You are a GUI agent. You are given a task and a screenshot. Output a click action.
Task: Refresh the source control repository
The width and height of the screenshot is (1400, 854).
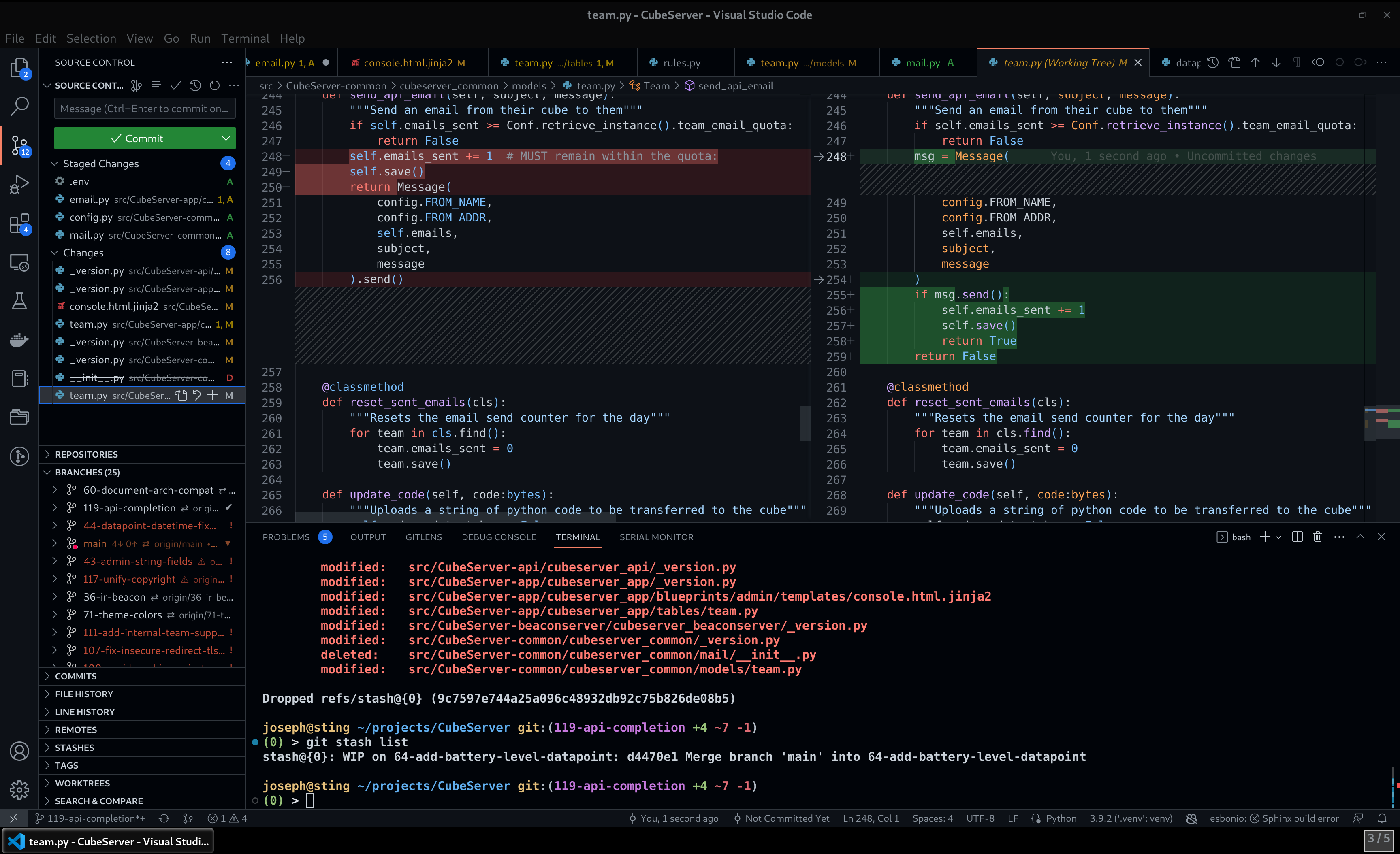[x=214, y=85]
